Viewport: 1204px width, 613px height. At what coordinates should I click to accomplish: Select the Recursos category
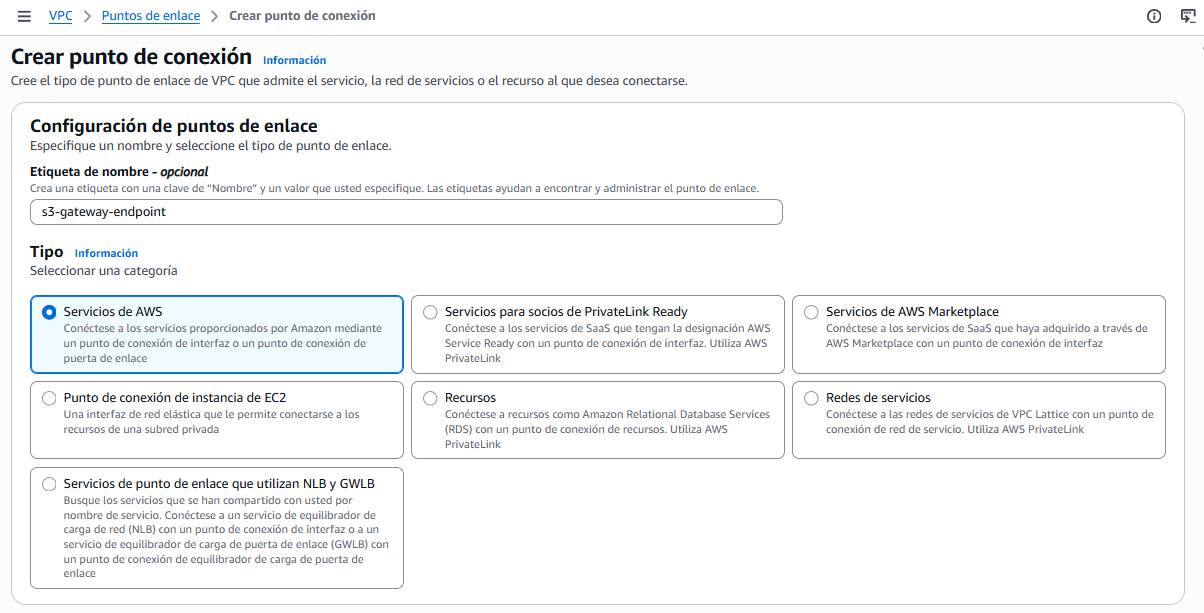430,398
